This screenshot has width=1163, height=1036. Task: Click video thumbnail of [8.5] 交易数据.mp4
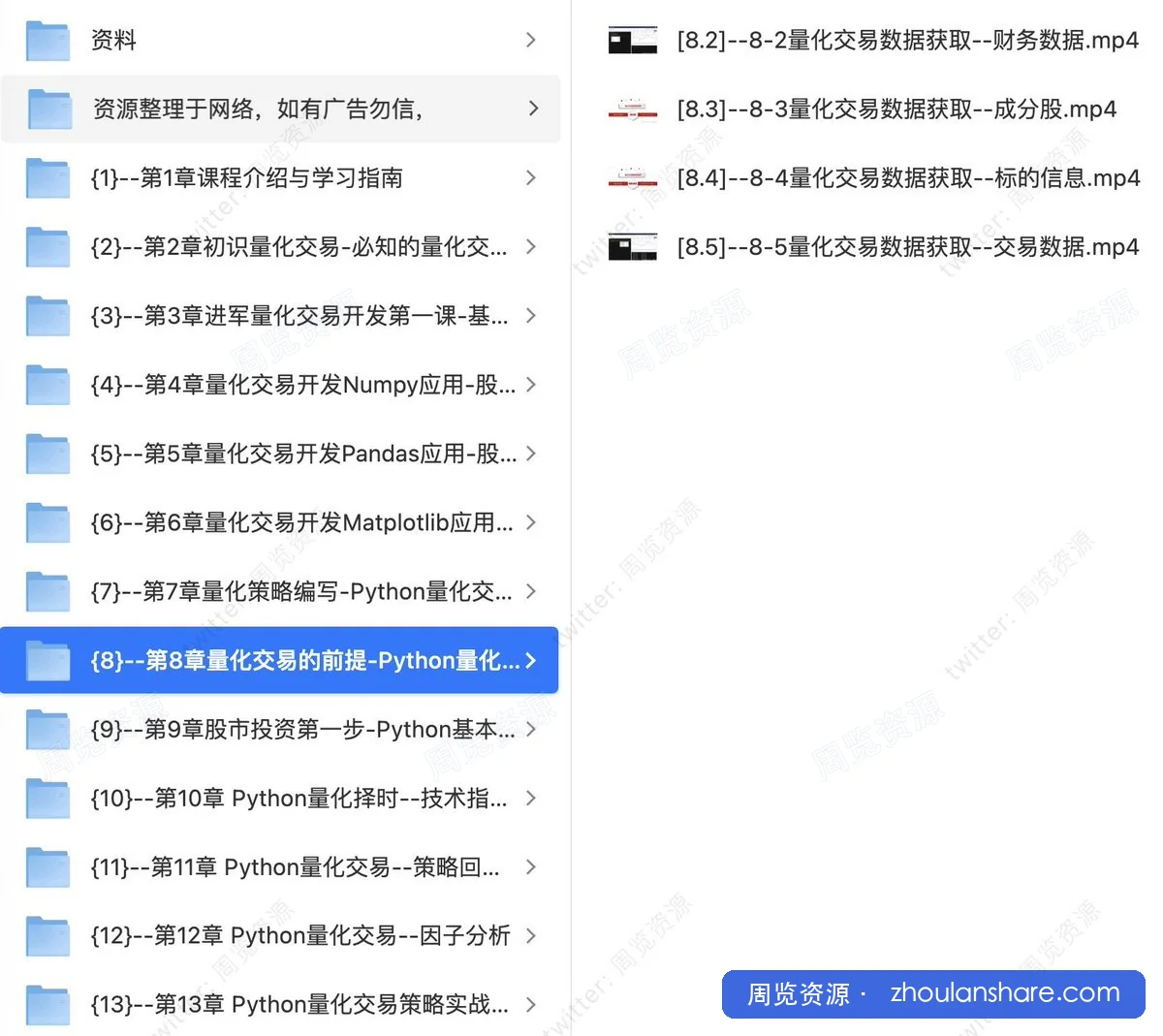(x=633, y=247)
